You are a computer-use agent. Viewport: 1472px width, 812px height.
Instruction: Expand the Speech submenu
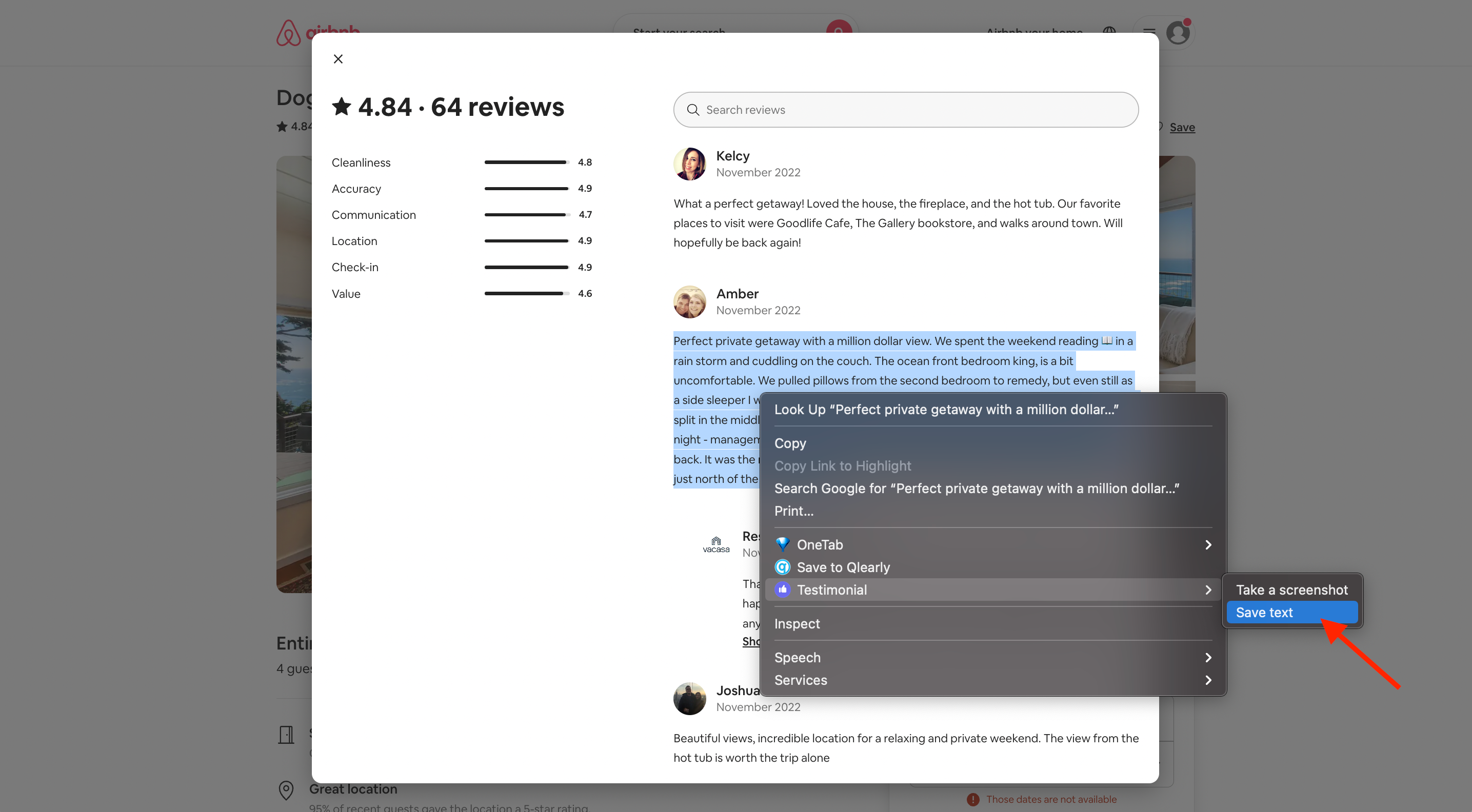(1207, 657)
